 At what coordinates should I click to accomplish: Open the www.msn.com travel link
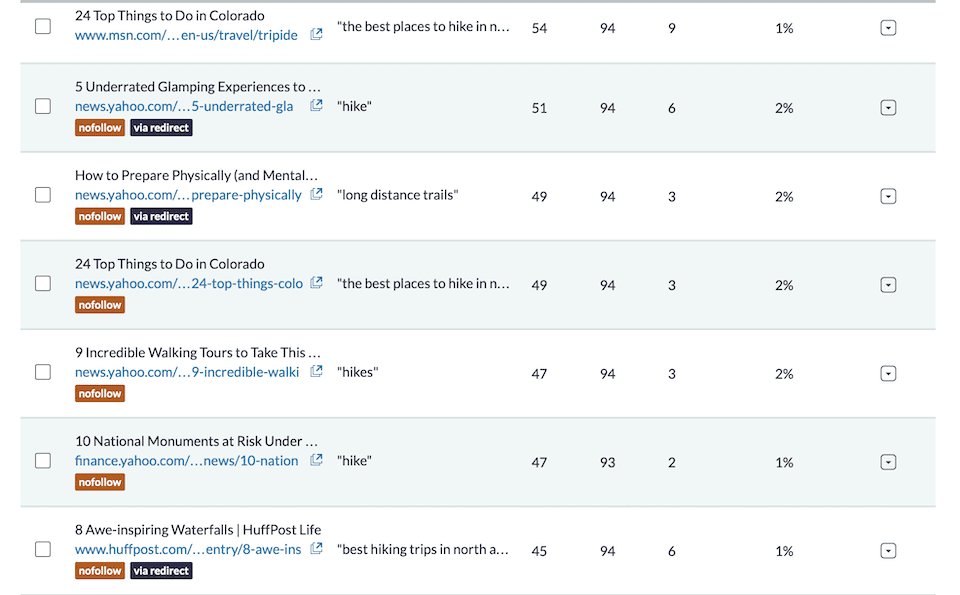click(x=186, y=35)
